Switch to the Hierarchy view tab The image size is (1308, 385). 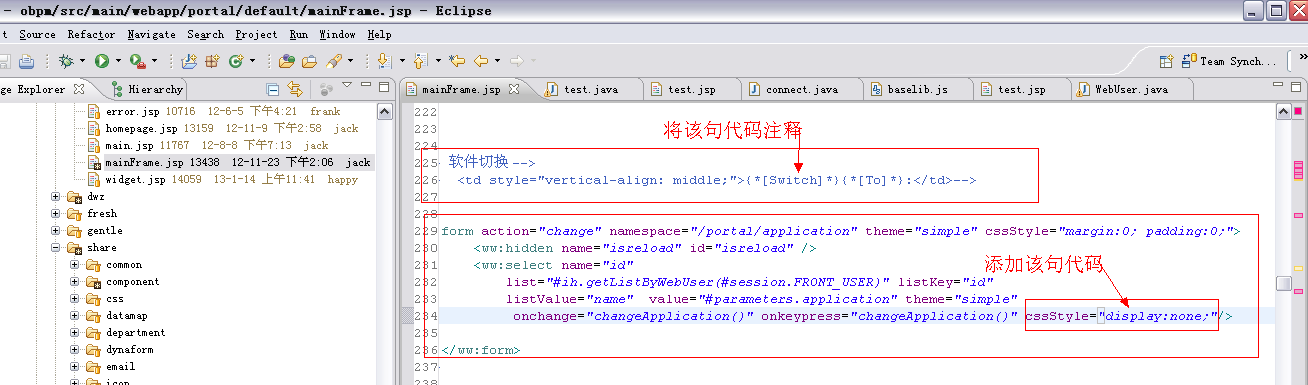146,89
